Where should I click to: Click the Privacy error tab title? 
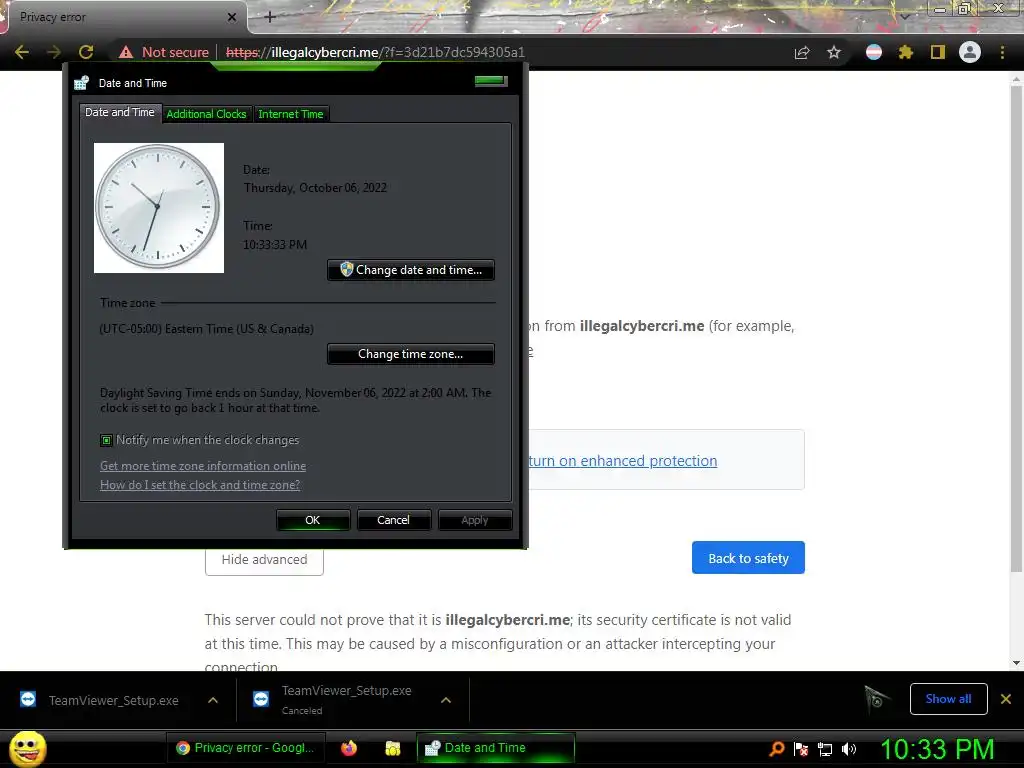pyautogui.click(x=53, y=17)
